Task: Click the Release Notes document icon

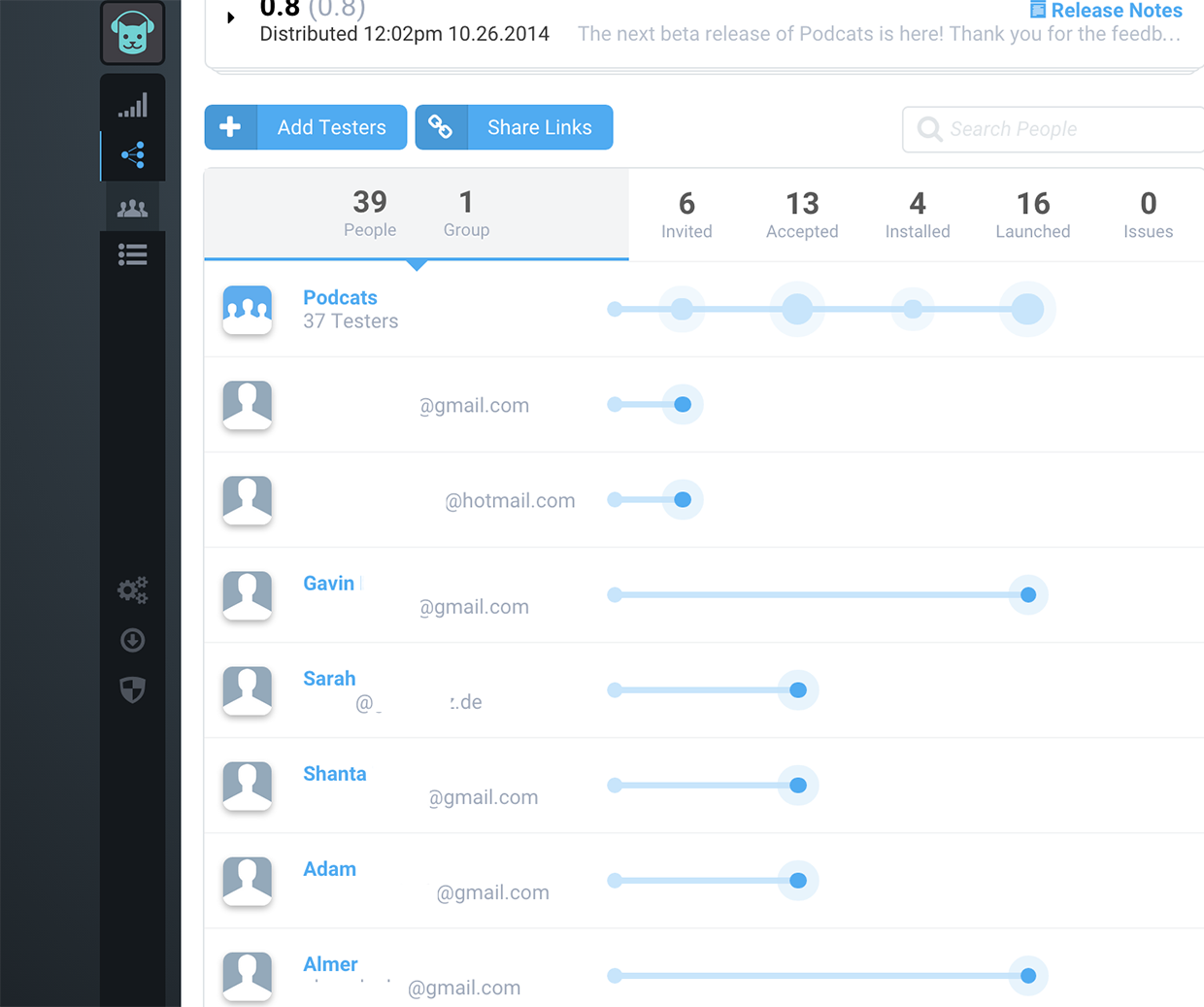Action: click(1037, 11)
